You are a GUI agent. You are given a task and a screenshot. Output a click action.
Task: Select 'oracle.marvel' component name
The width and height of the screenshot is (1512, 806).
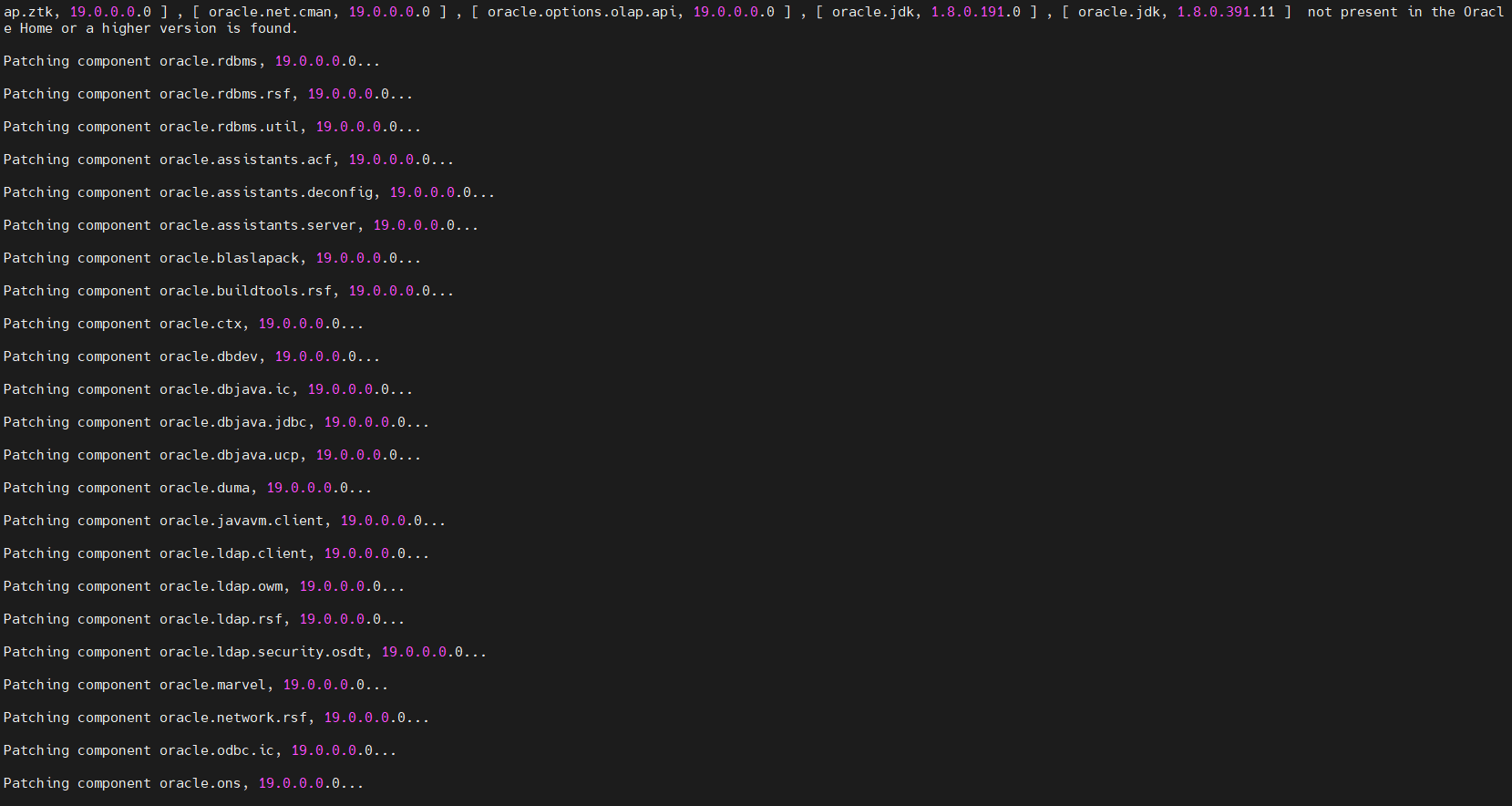click(212, 685)
